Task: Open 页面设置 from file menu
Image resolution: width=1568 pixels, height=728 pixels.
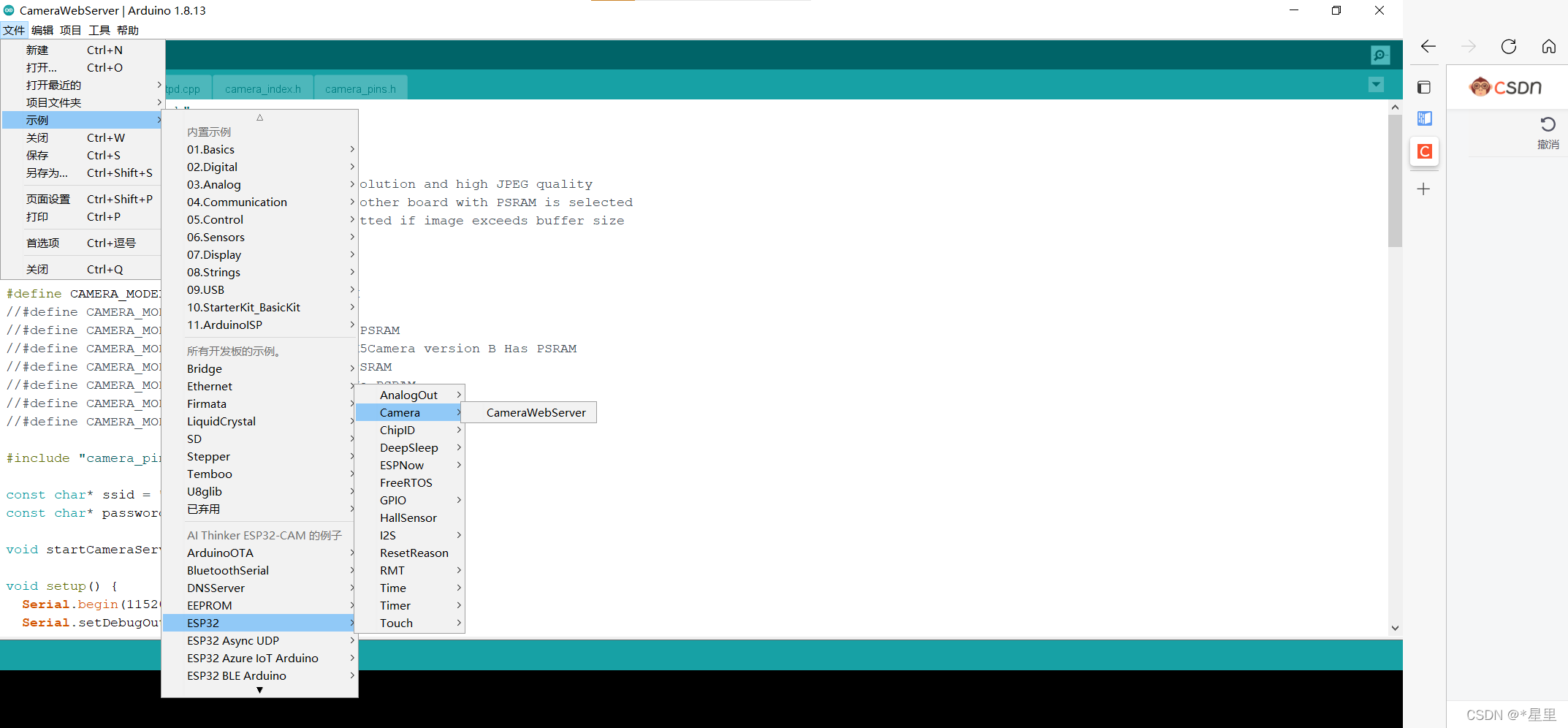Action: click(x=83, y=199)
